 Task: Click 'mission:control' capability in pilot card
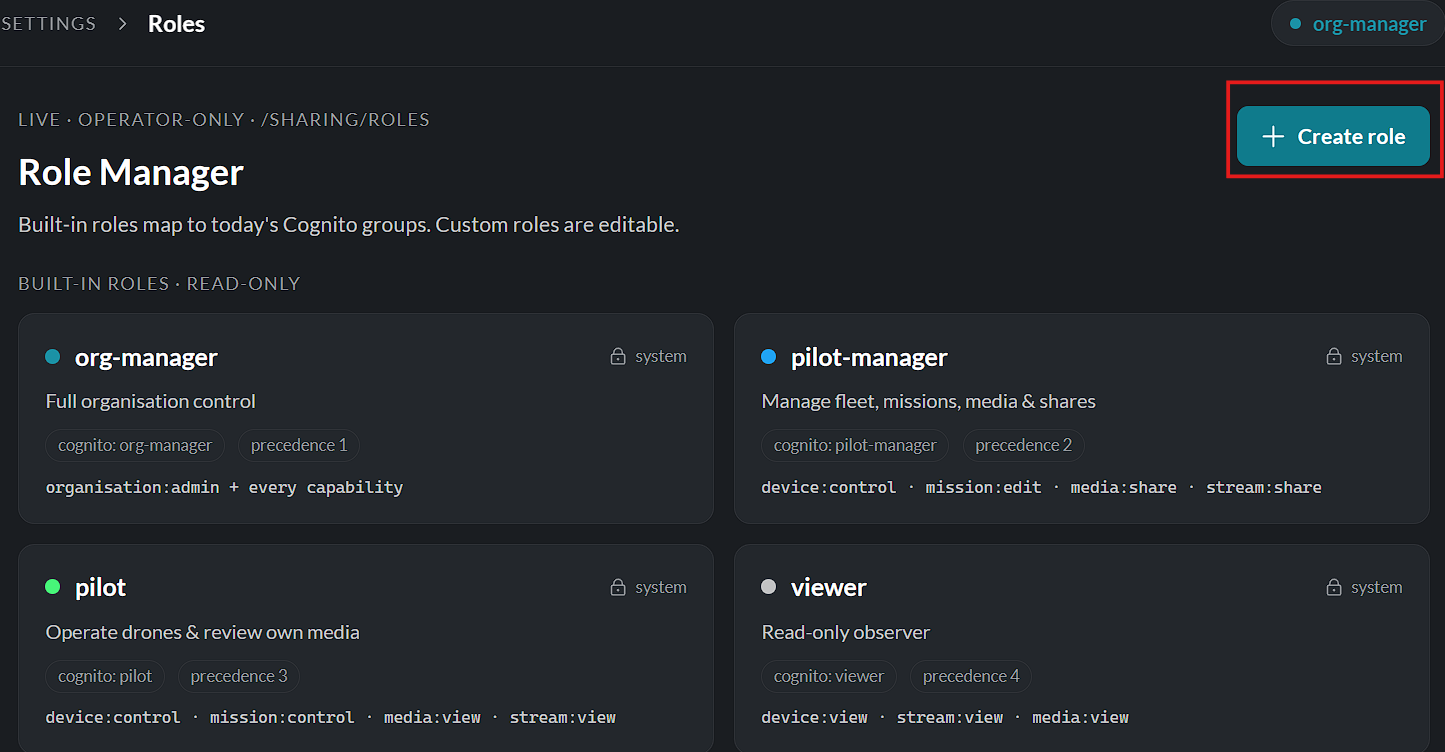282,718
